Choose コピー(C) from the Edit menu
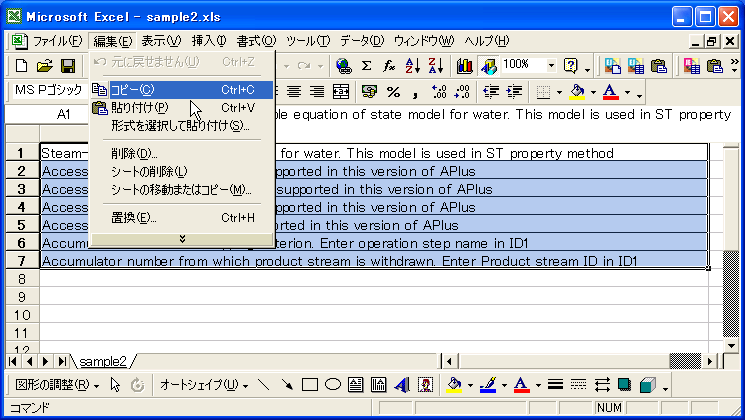Screen dimensions: 745x420 click(182, 89)
